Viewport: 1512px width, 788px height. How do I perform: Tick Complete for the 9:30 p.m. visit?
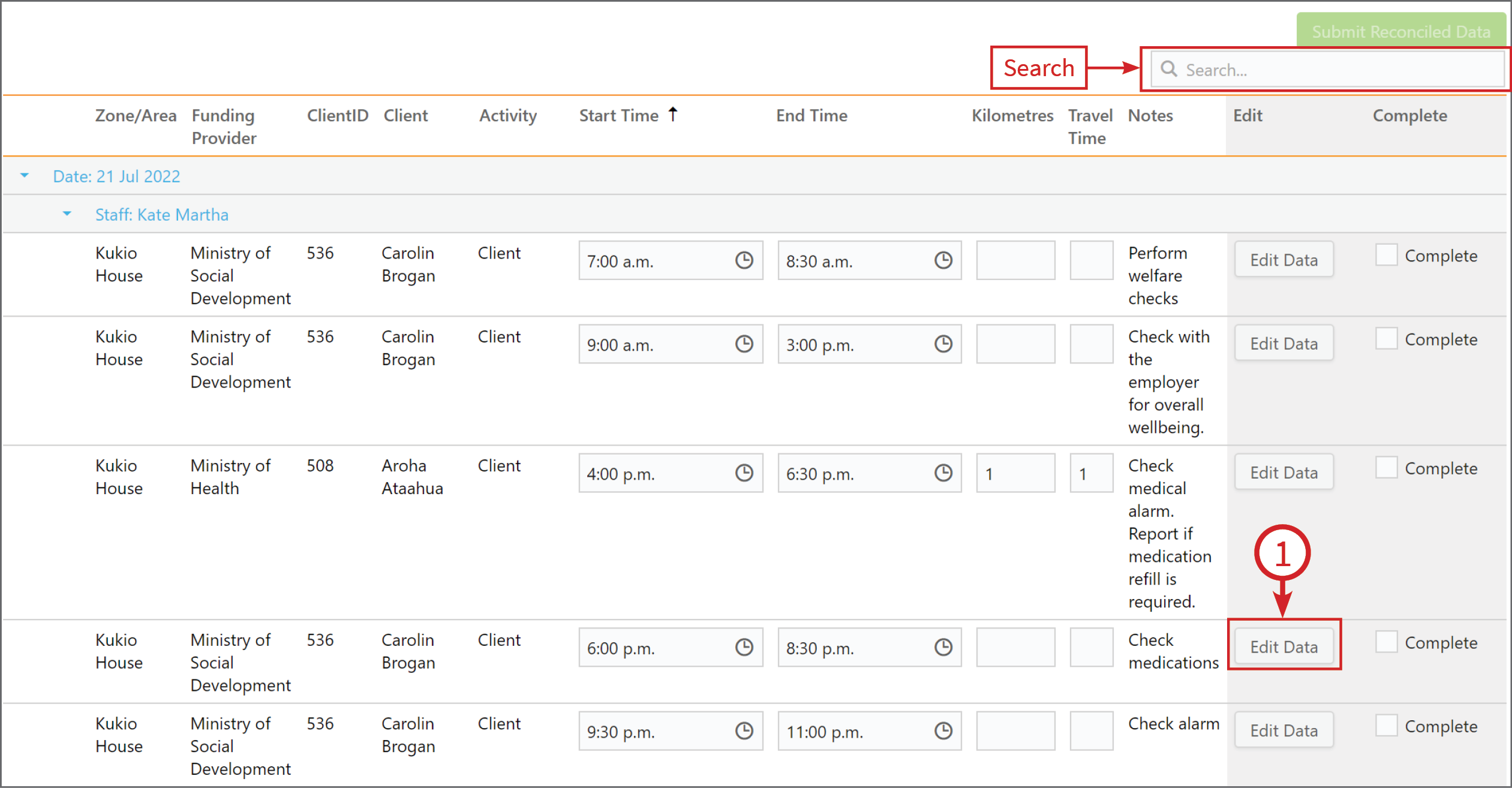1386,726
